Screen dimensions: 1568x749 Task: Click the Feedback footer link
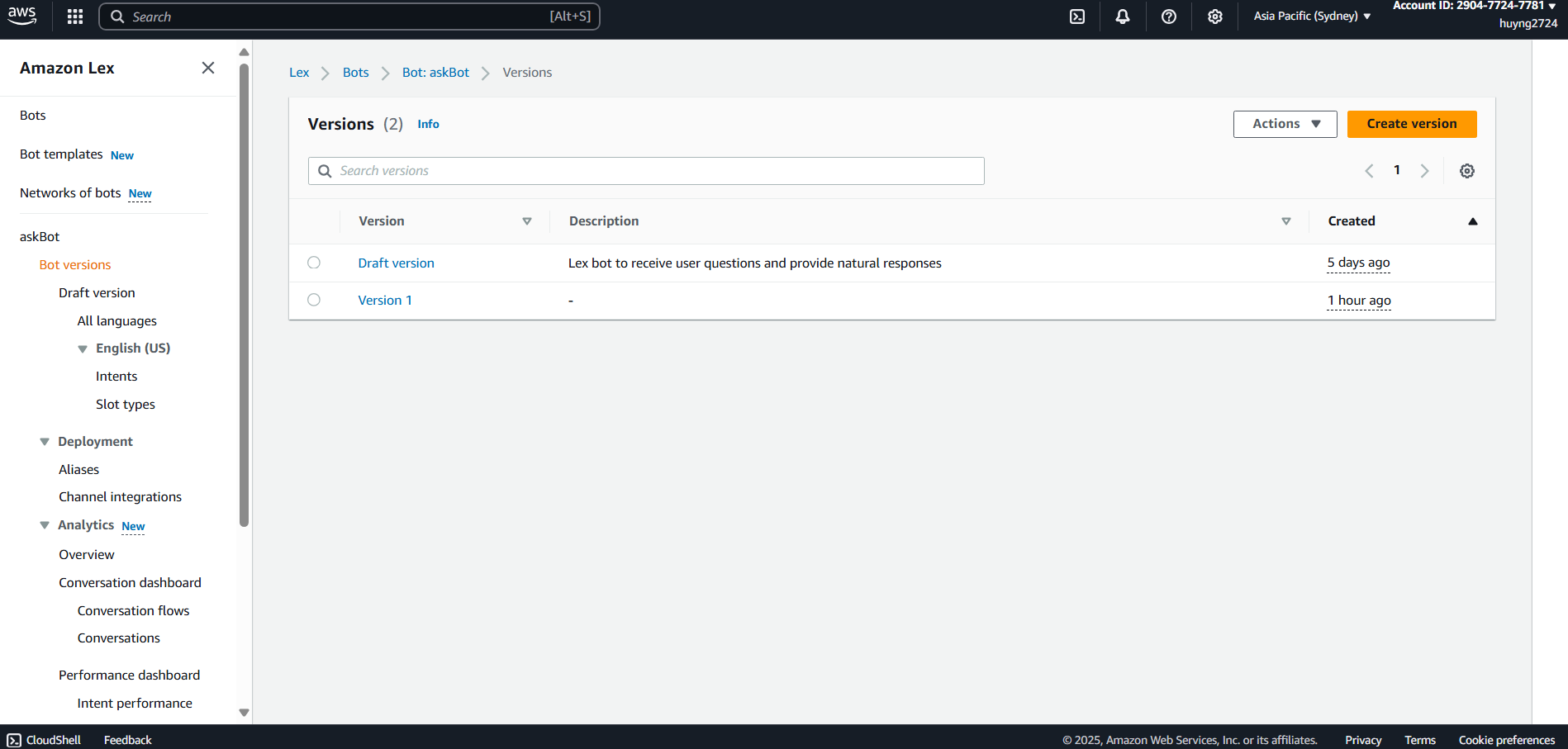point(127,740)
